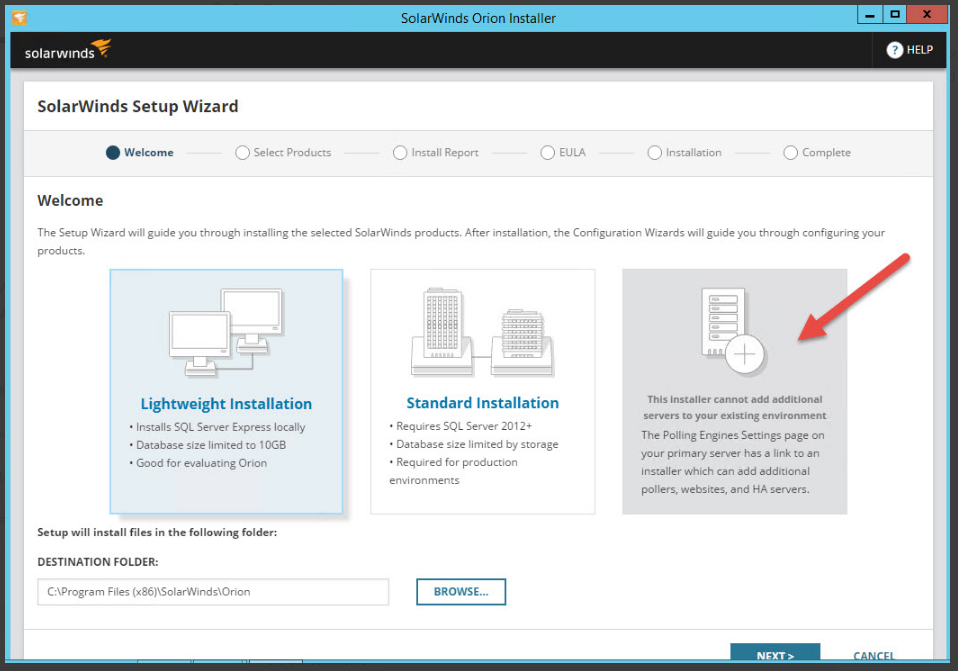Viewport: 958px width, 671px height.
Task: Click the two-monitors Lightweight Installation illustration
Action: (226, 332)
